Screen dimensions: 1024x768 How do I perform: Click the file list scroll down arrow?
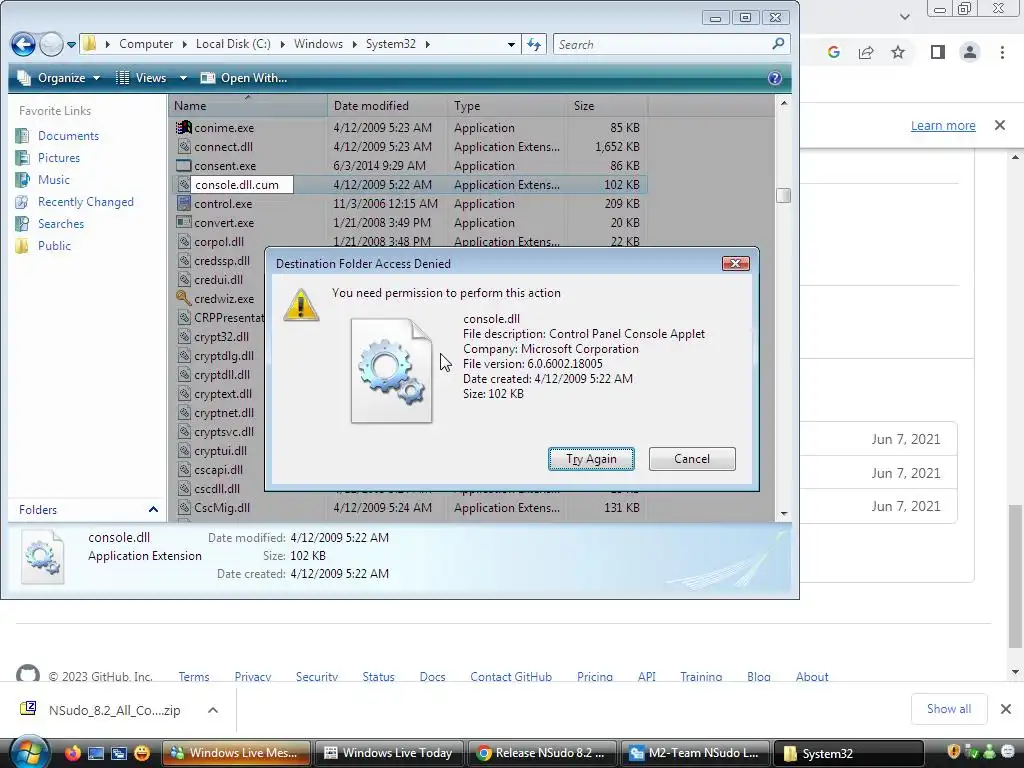click(x=784, y=514)
